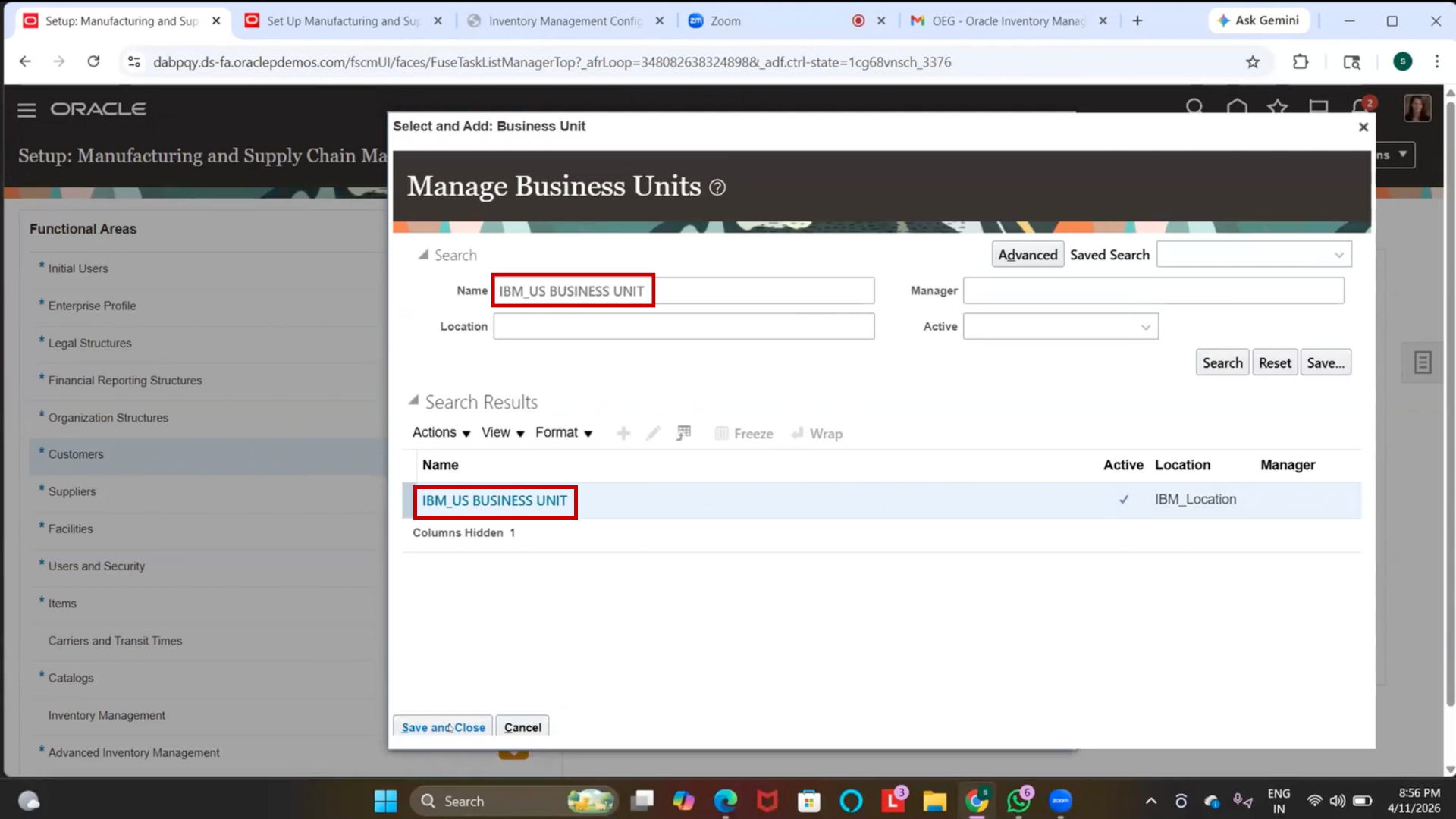The width and height of the screenshot is (1456, 819).
Task: Click the Wrap toolbar item
Action: pos(817,434)
